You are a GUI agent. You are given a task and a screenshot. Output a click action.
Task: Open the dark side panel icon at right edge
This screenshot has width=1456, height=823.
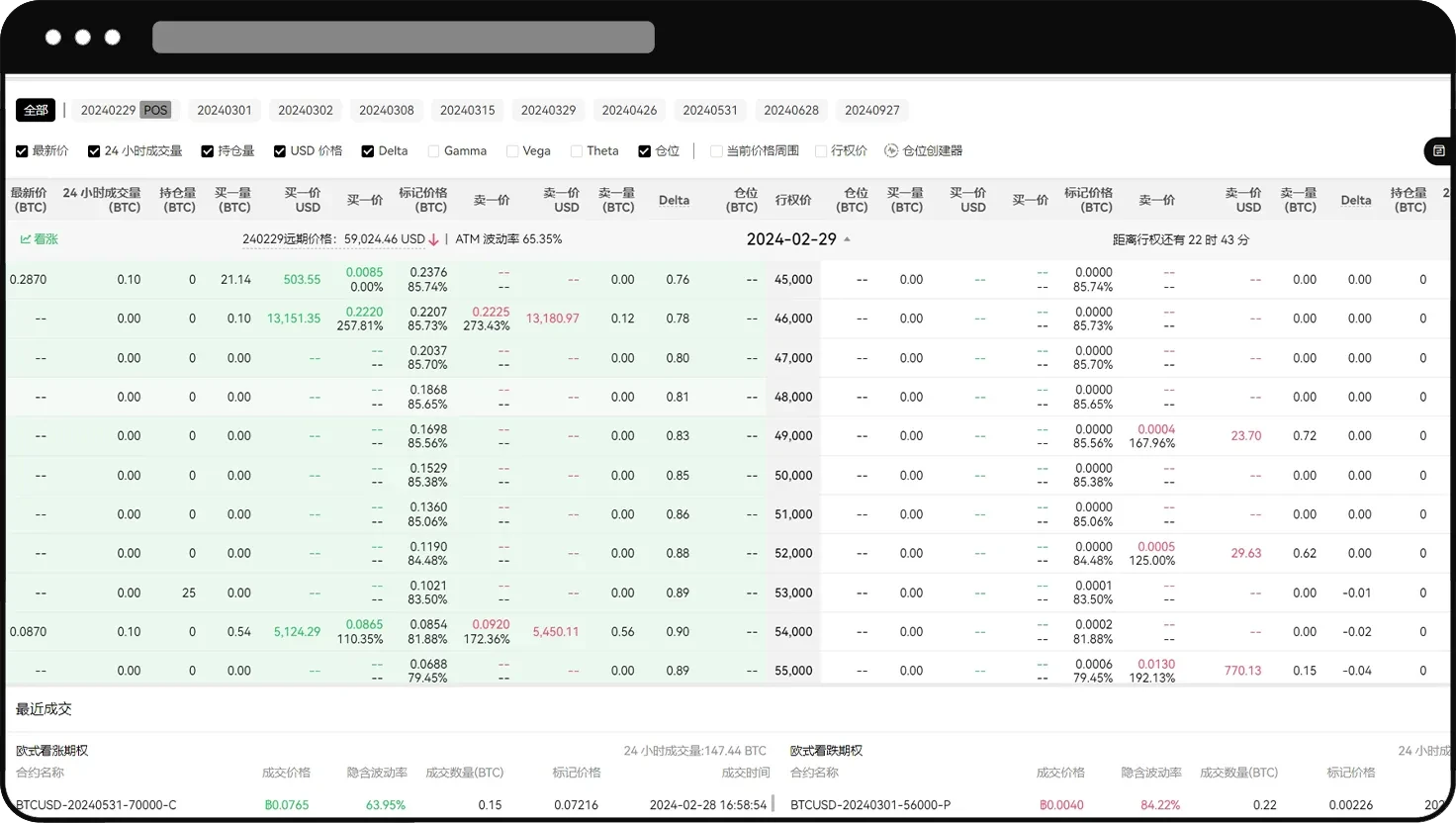[1439, 151]
